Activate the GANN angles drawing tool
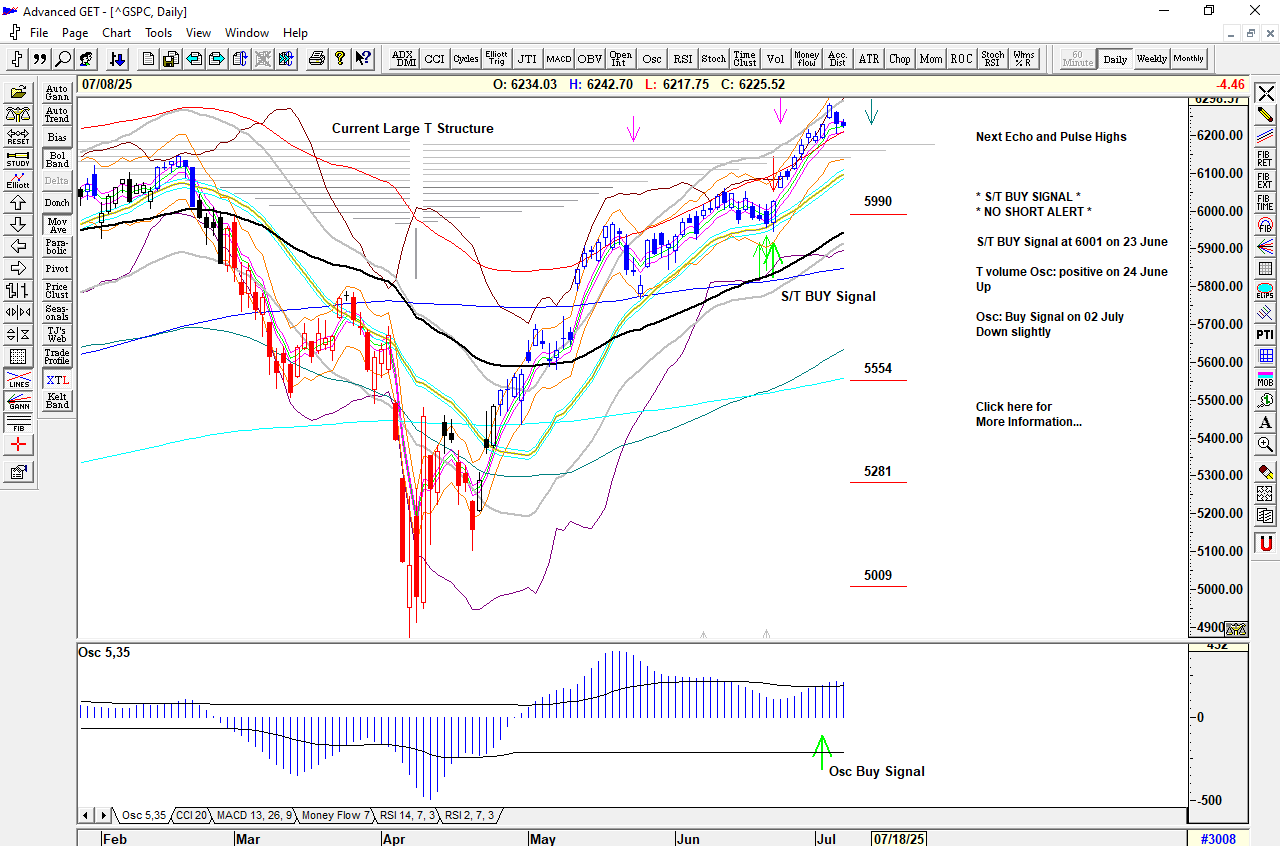Viewport: 1280px width, 846px height. [x=18, y=401]
